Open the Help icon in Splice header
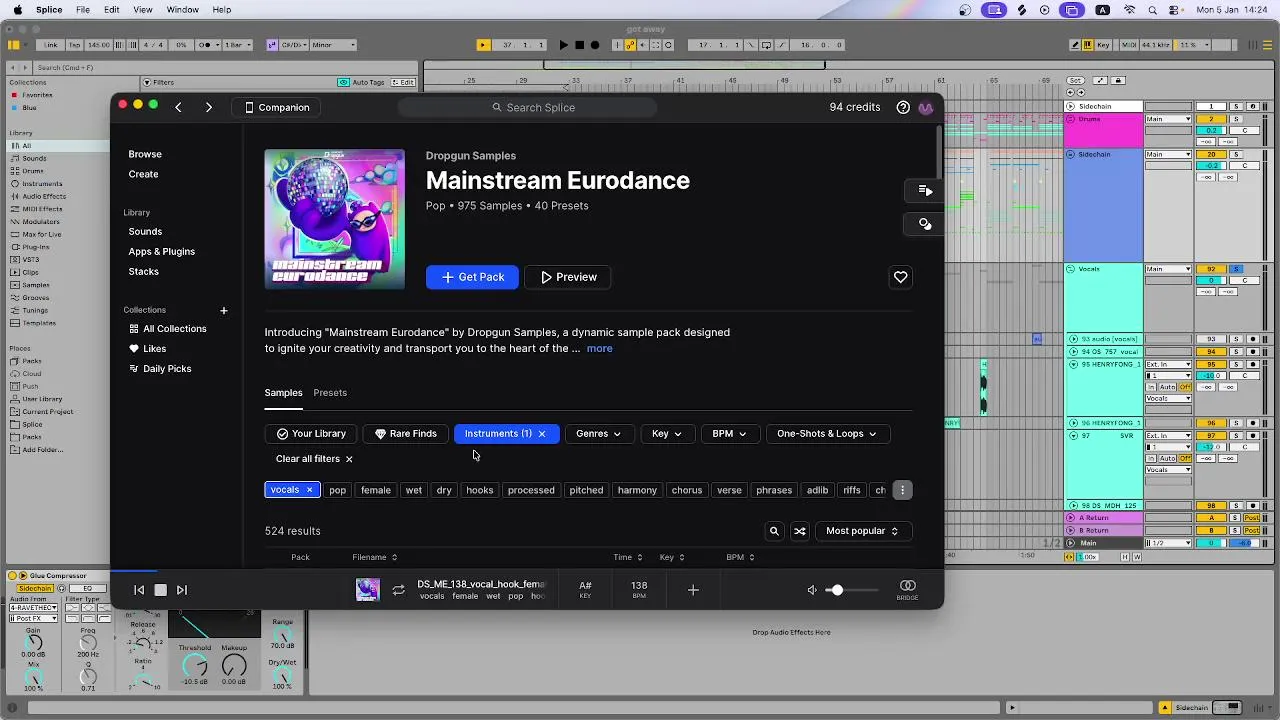The width and height of the screenshot is (1280, 720). (x=903, y=107)
